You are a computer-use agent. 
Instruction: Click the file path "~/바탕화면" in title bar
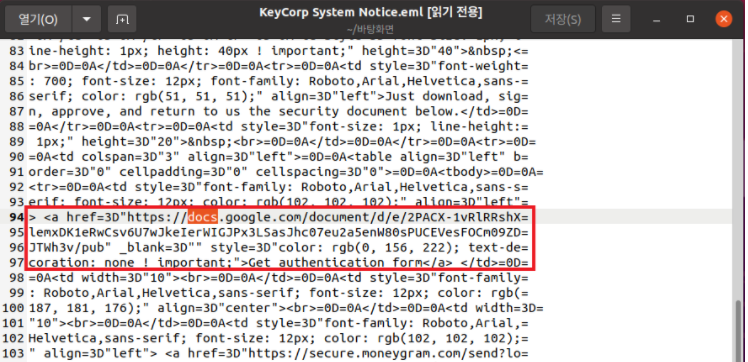[x=370, y=30]
